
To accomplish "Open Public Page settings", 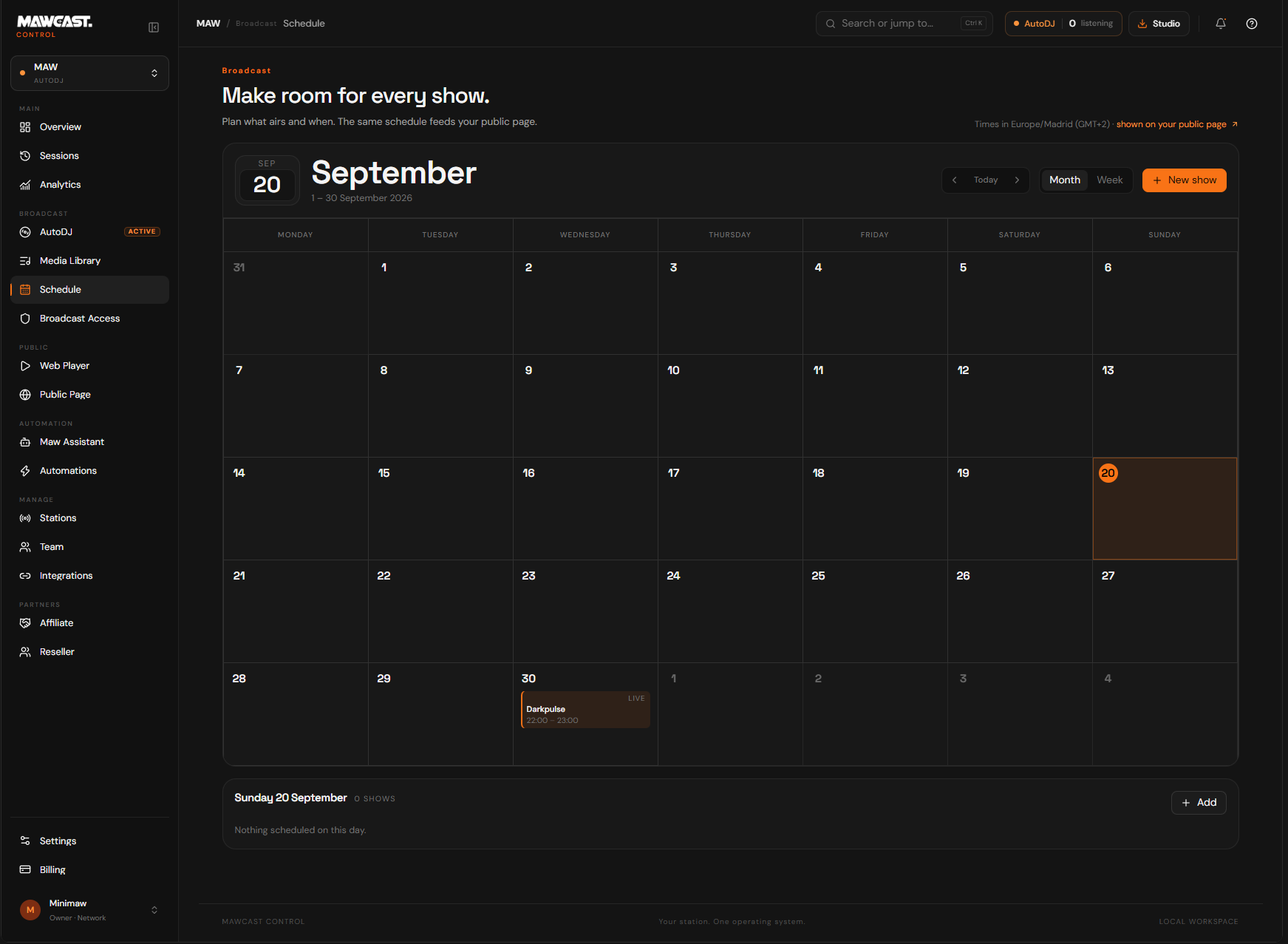I will [x=89, y=395].
